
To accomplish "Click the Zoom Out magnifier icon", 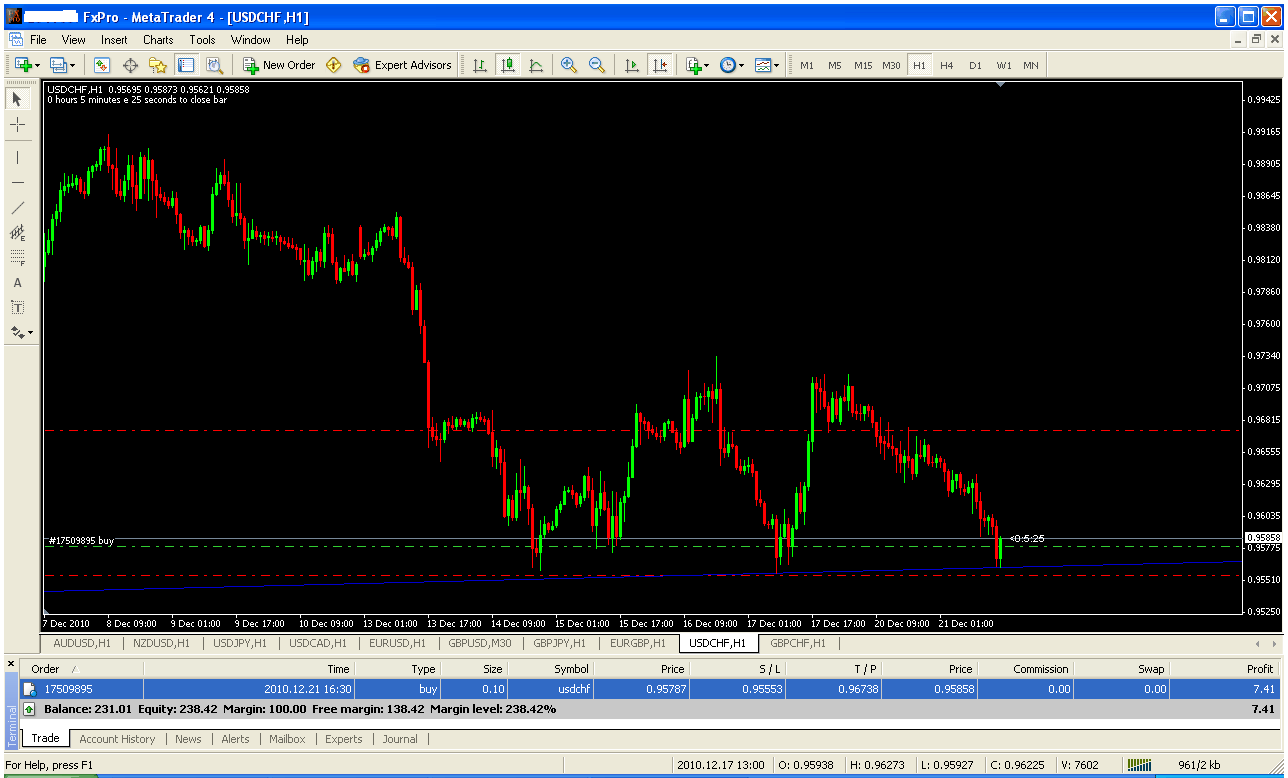I will click(597, 65).
